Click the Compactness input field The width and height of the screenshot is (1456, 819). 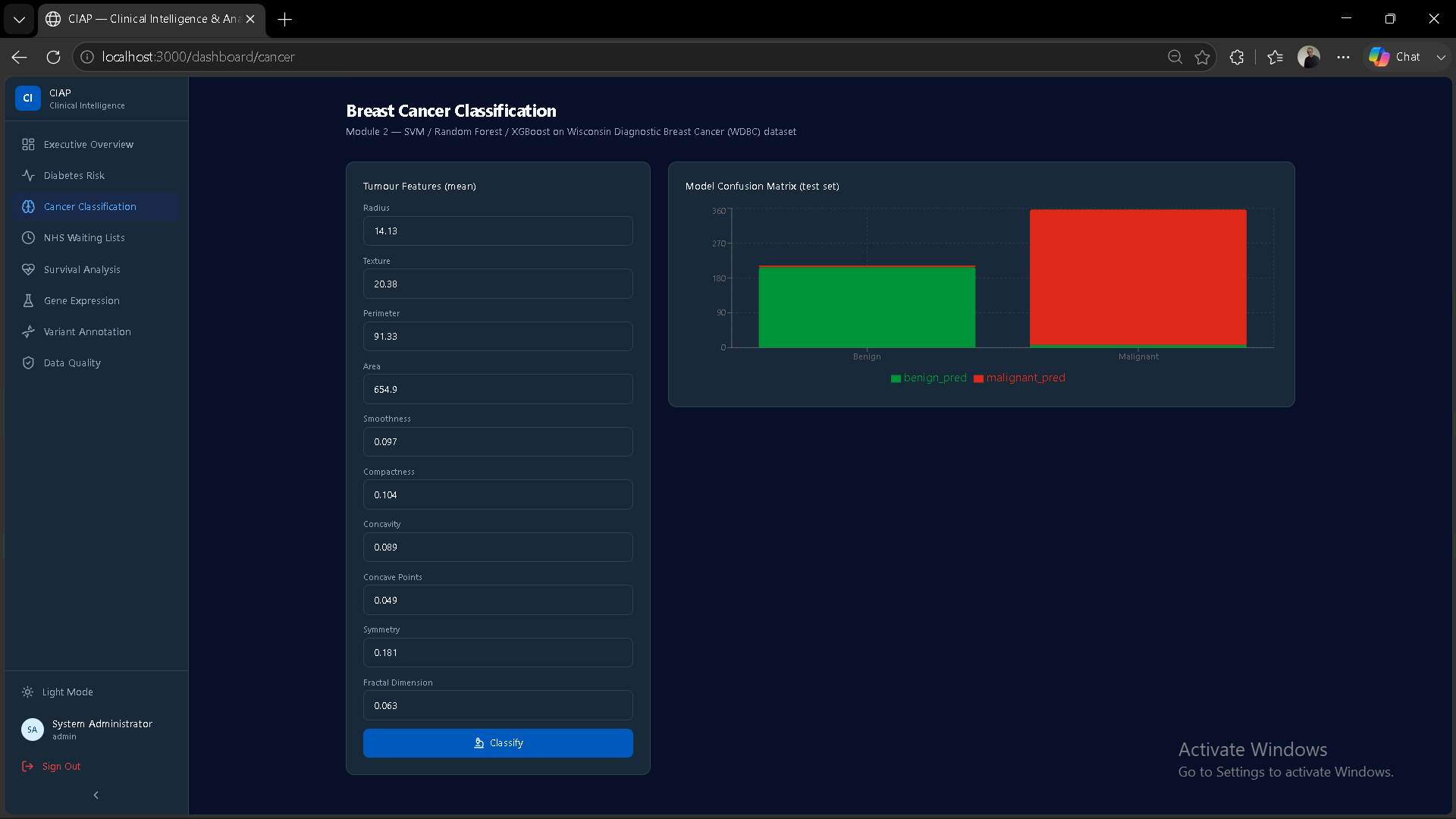click(498, 494)
